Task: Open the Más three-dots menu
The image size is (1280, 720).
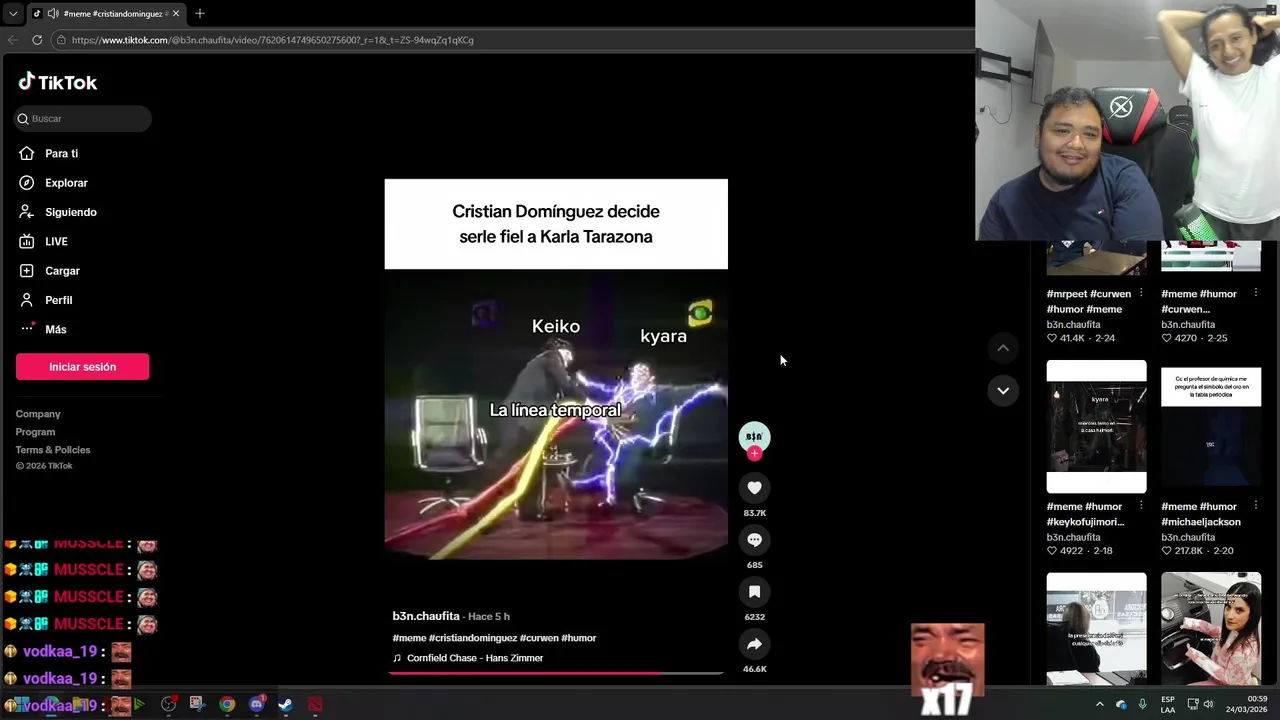Action: click(x=27, y=329)
